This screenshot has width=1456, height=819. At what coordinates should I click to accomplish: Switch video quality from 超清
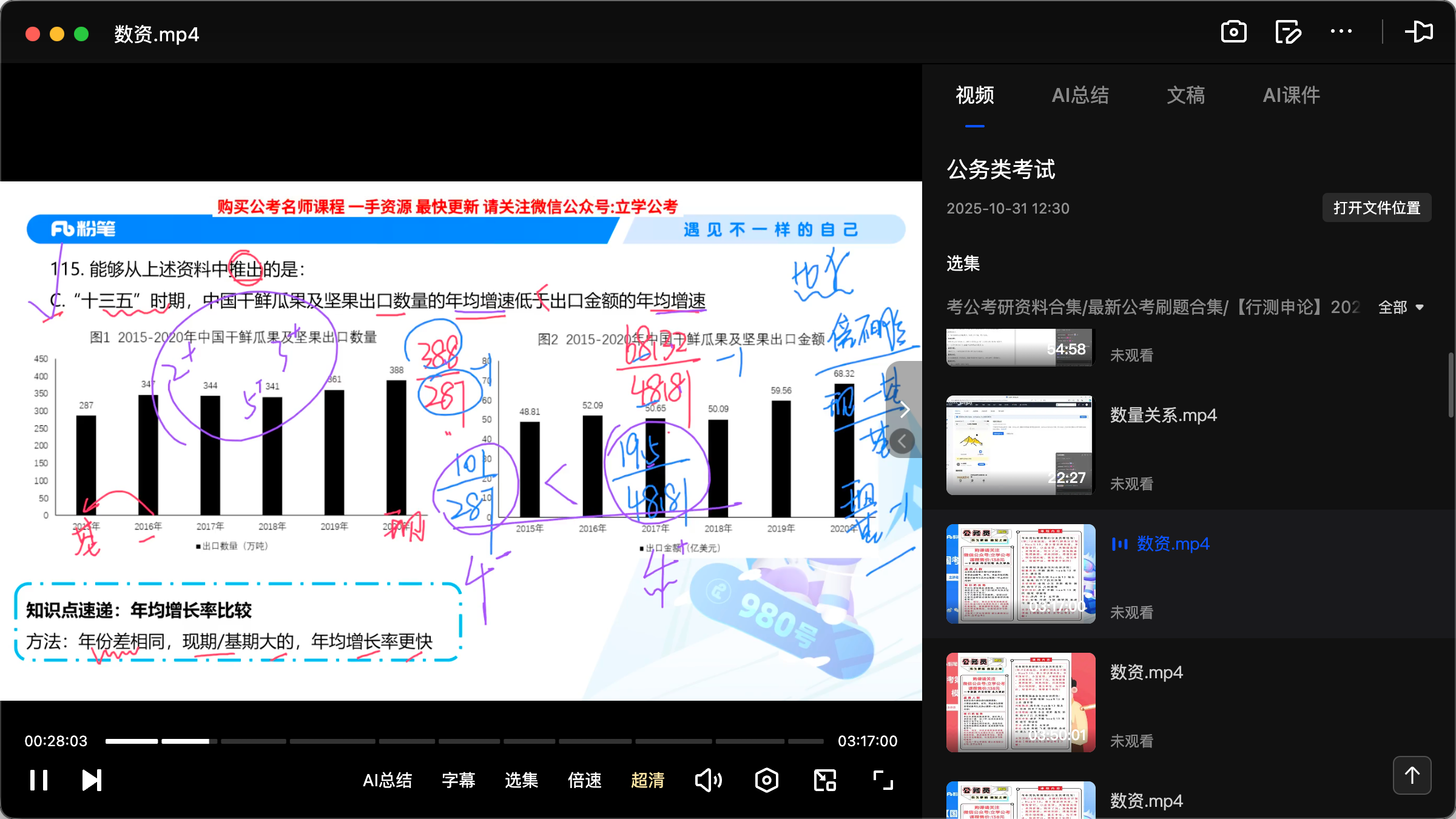[x=648, y=781]
